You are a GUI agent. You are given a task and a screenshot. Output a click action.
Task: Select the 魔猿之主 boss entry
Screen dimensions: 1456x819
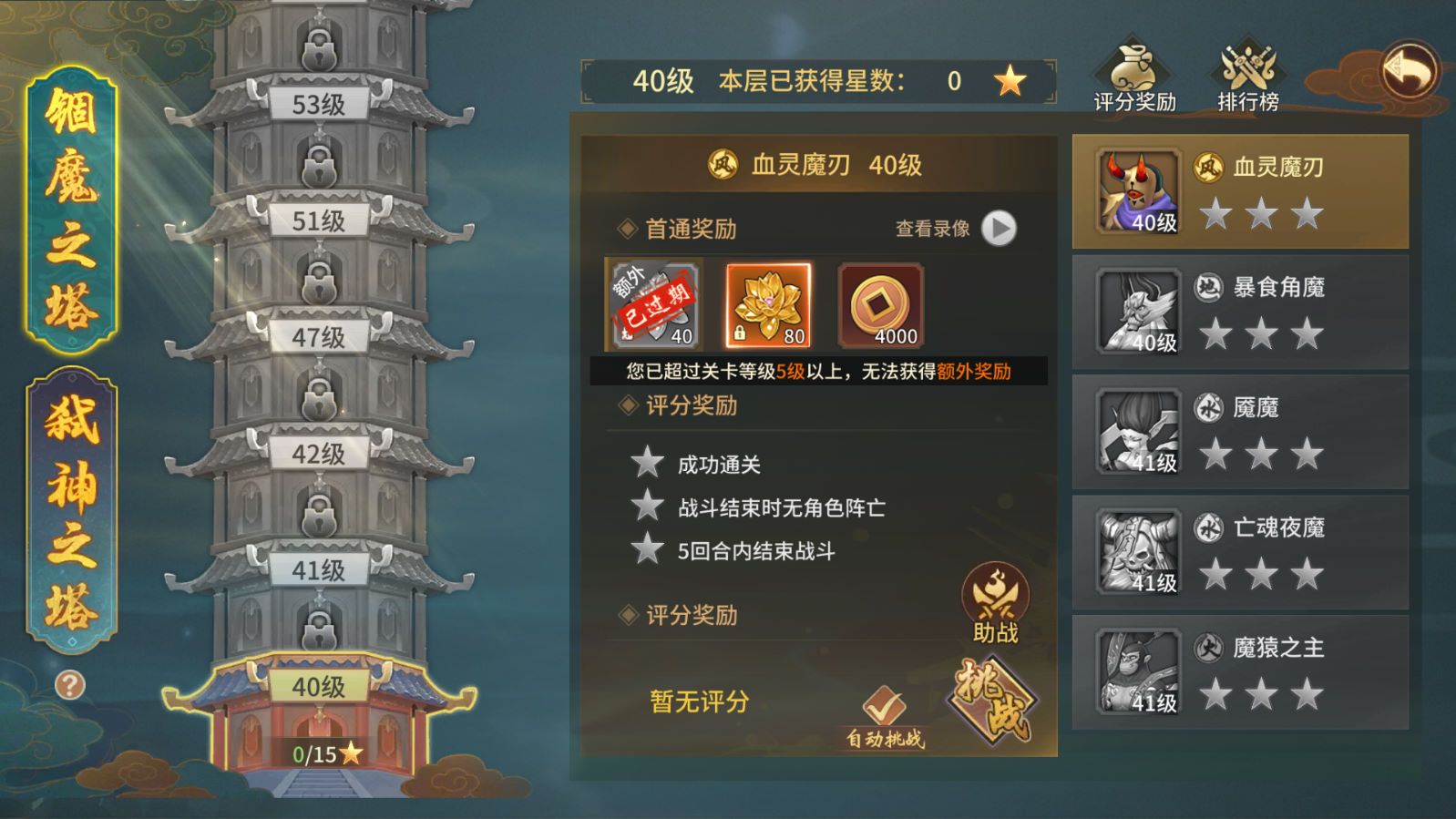pos(1240,673)
